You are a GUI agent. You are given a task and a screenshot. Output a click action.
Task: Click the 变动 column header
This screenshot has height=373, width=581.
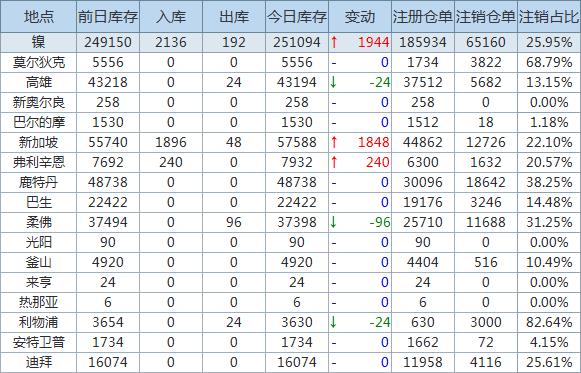360,17
